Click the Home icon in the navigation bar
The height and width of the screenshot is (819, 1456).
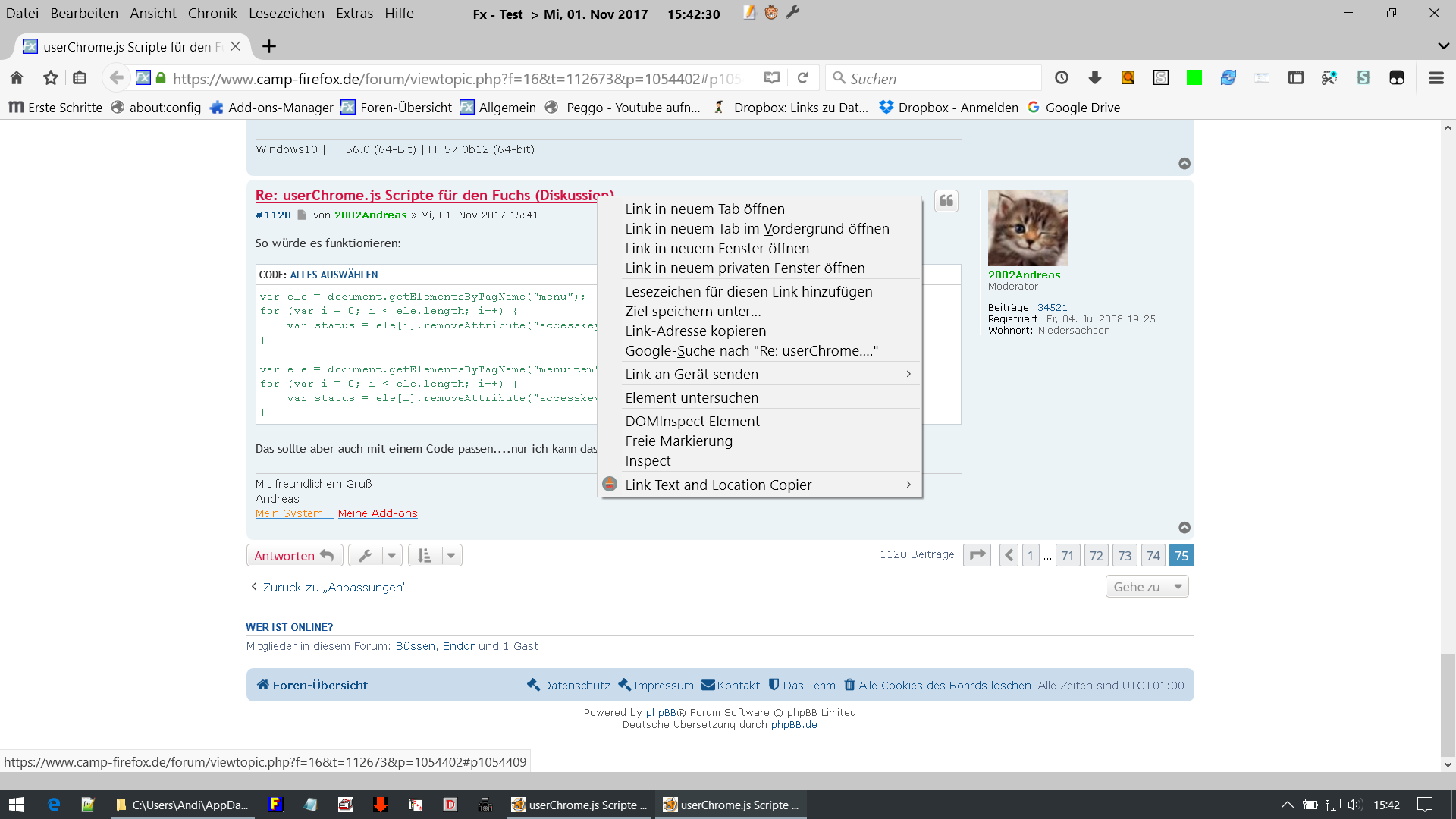[x=17, y=78]
